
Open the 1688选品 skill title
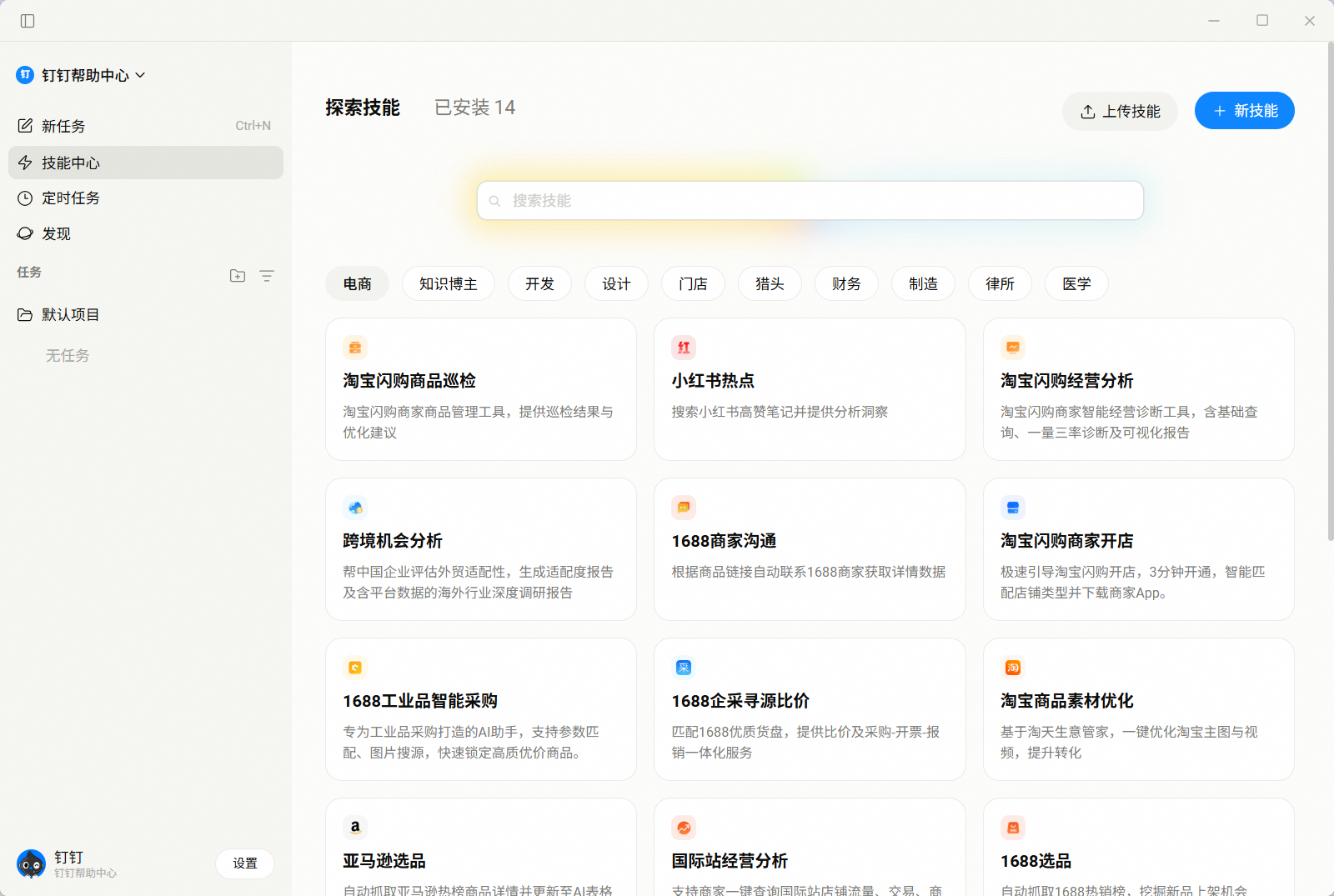1036,861
